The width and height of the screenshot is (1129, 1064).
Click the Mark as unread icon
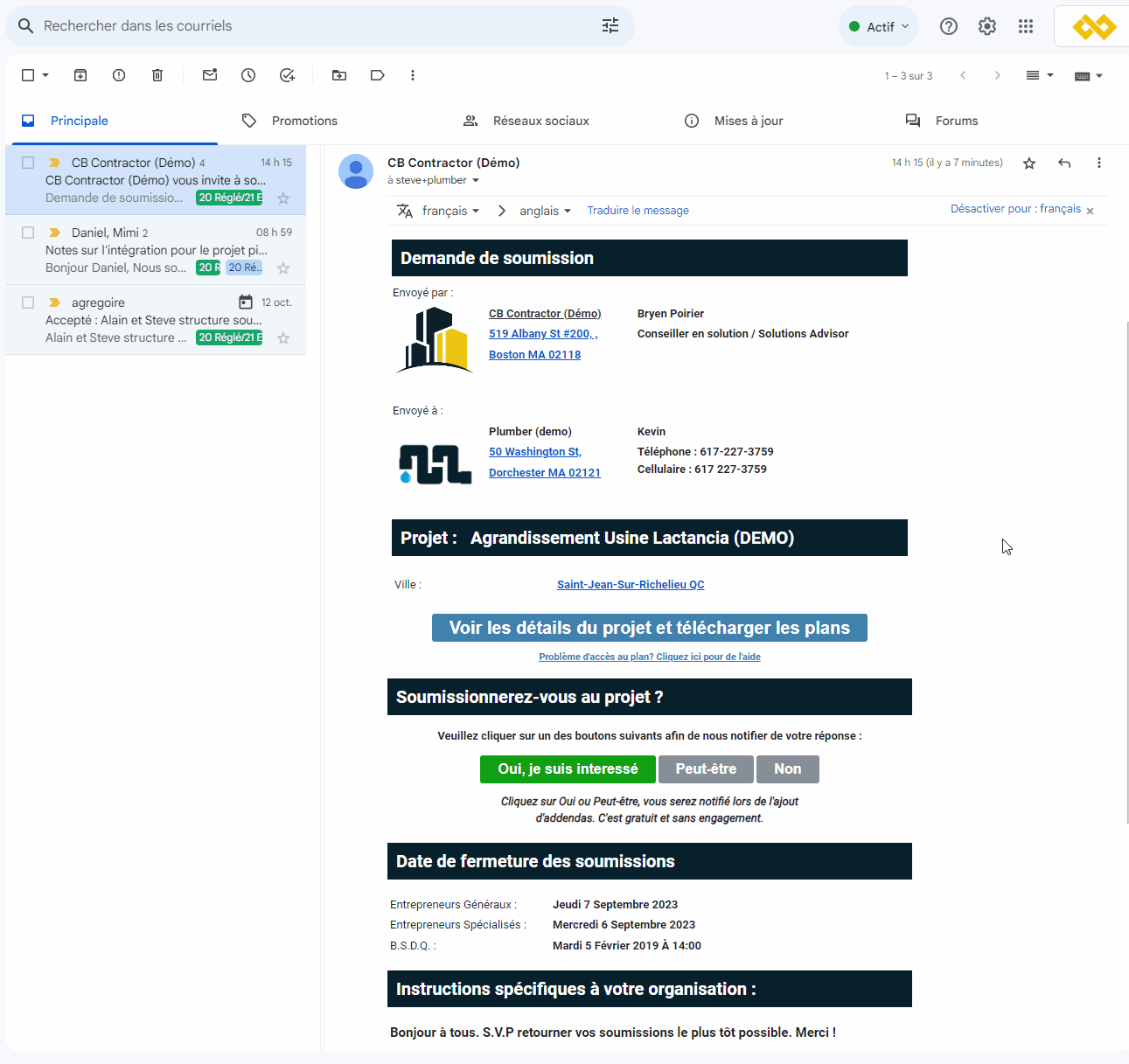pos(210,75)
